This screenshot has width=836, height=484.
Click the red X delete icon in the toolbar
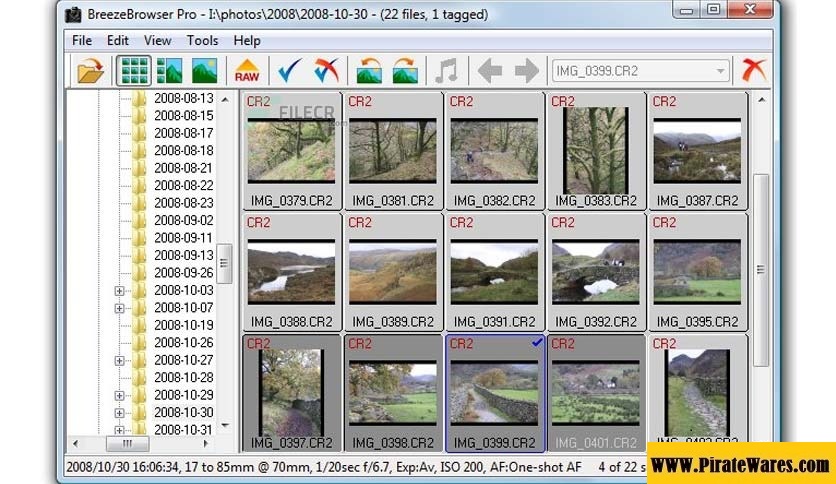click(x=752, y=71)
